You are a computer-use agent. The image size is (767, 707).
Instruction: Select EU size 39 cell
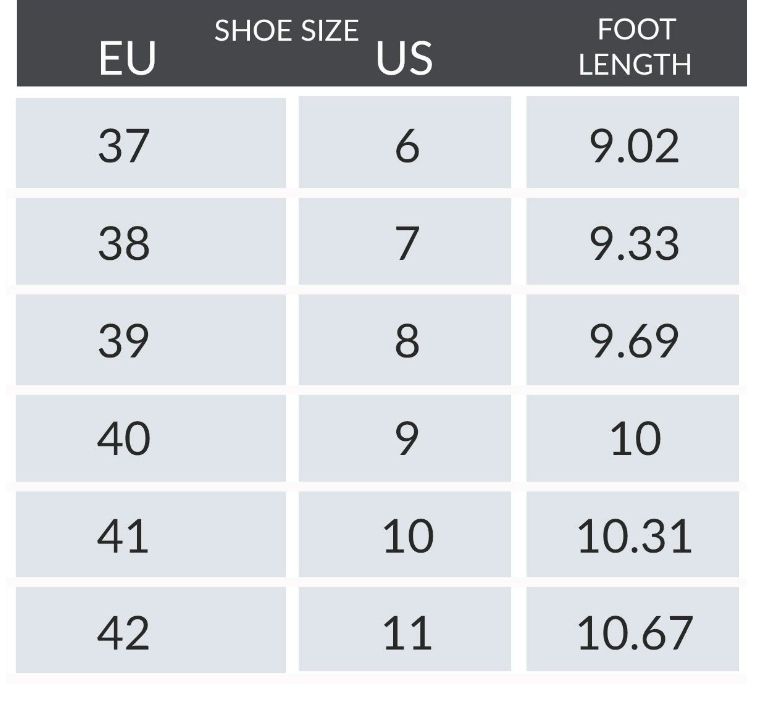click(151, 340)
